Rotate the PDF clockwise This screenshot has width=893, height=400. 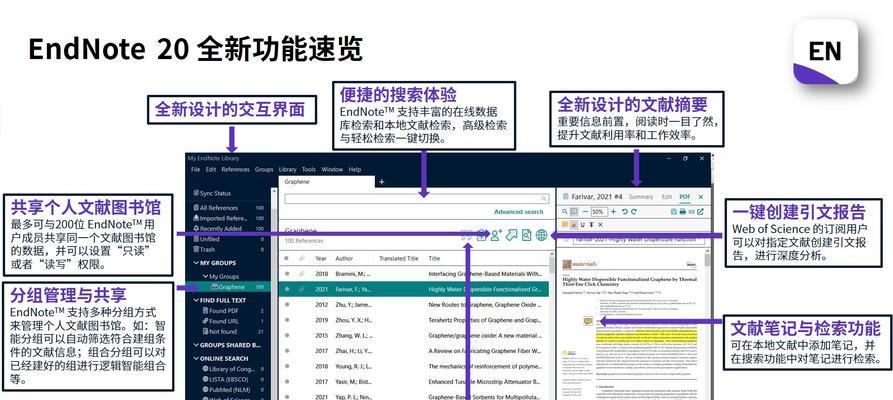[634, 211]
